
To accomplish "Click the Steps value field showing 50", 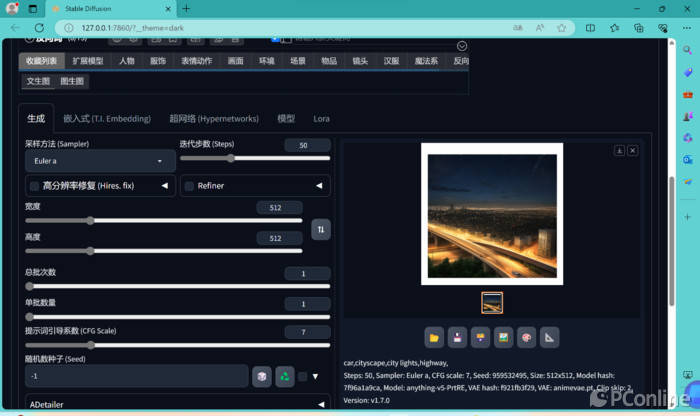I will [308, 145].
